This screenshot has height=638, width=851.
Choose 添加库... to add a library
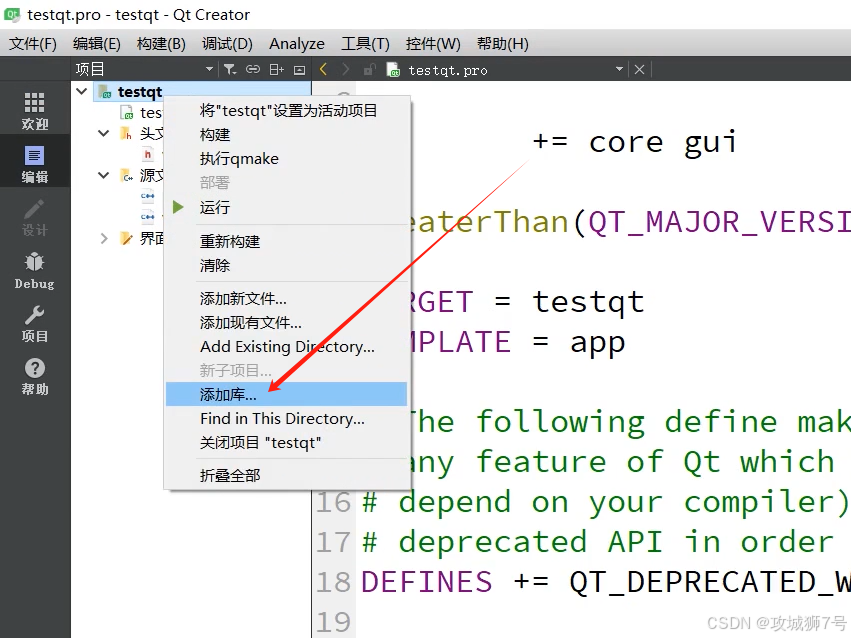point(287,394)
